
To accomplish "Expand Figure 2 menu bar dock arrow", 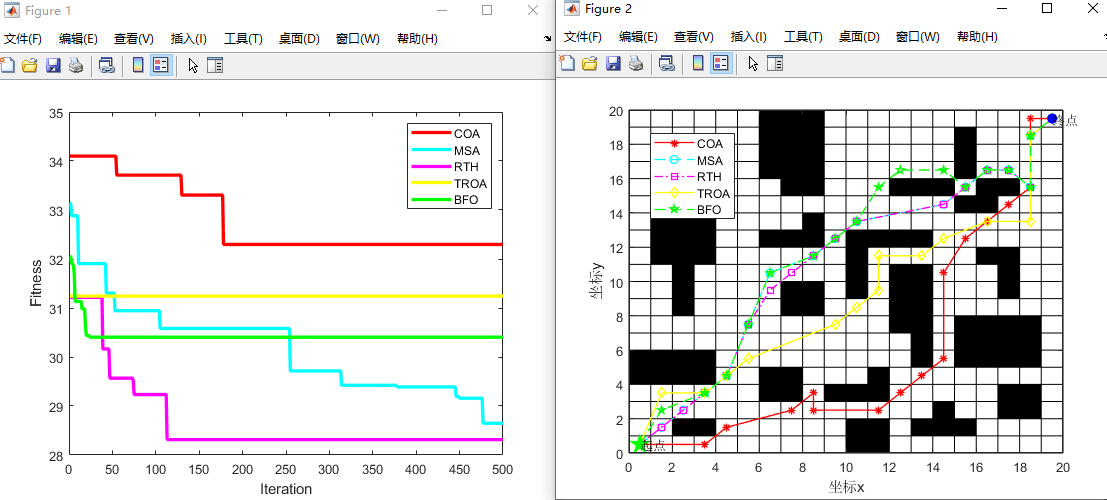I will point(1102,37).
